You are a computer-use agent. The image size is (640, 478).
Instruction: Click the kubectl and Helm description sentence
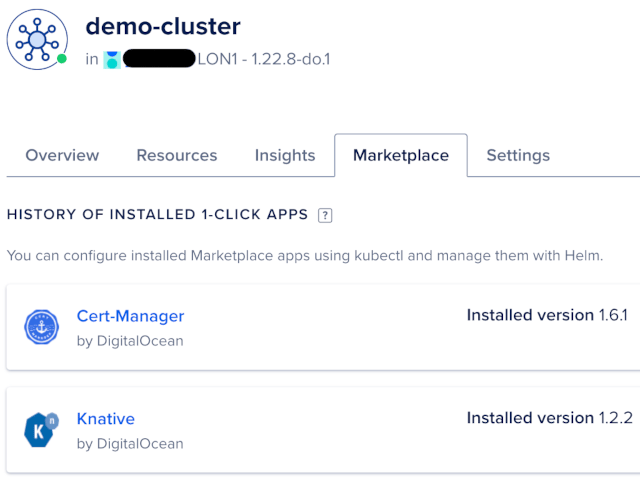[305, 256]
